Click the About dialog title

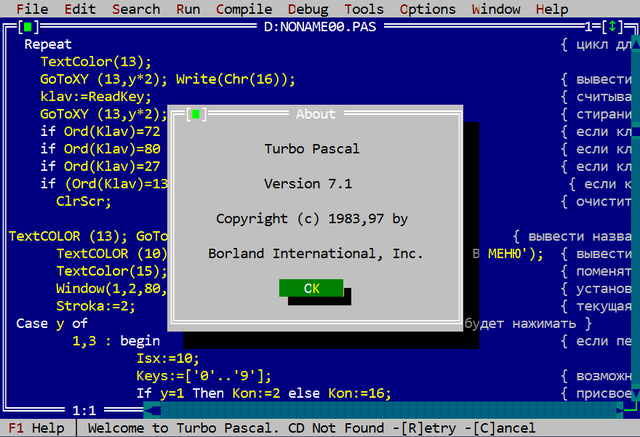coord(316,114)
